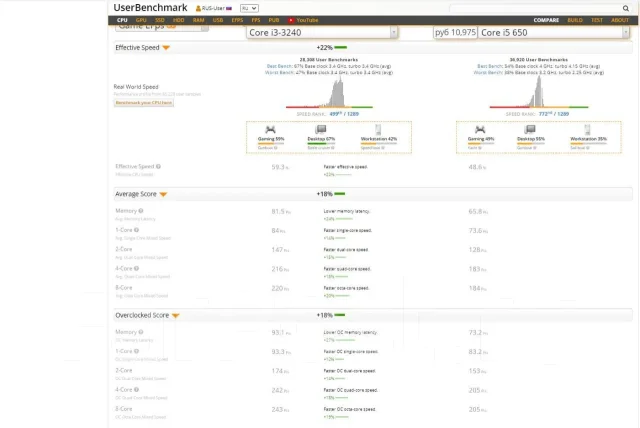Screen dimensions: 640x428
Task: Go to the TEST page
Action: (x=597, y=20)
